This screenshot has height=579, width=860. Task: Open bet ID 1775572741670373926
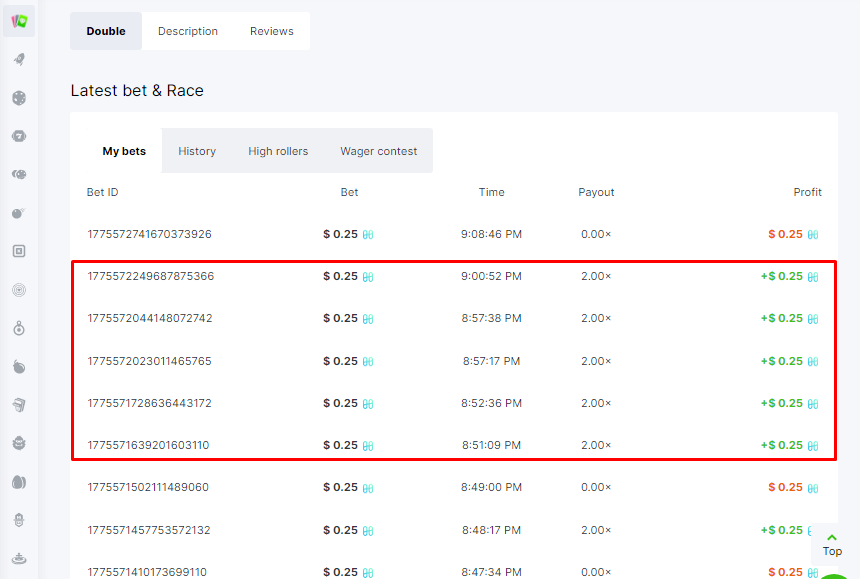pos(149,234)
